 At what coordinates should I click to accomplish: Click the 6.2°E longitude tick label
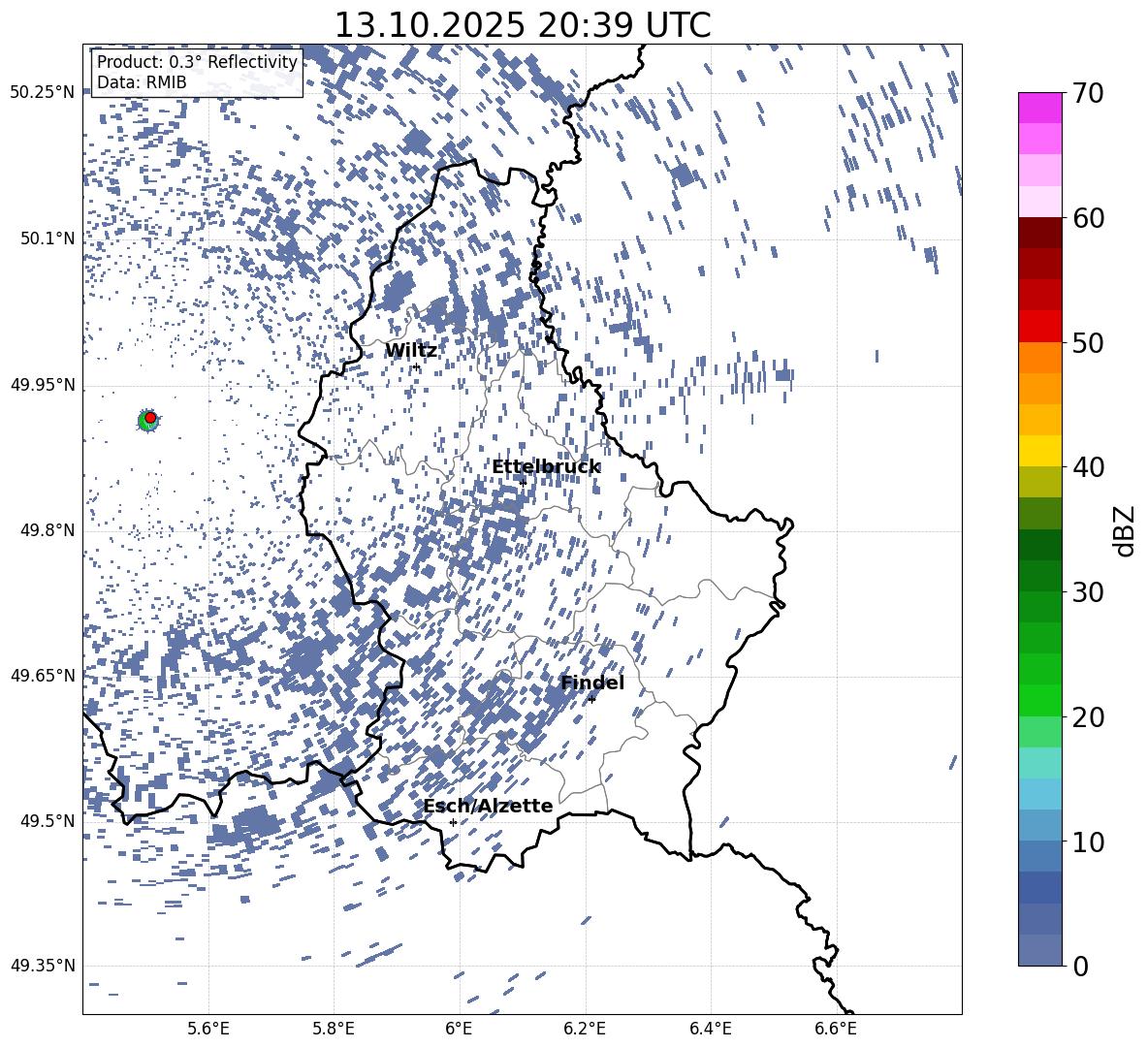tap(585, 1029)
